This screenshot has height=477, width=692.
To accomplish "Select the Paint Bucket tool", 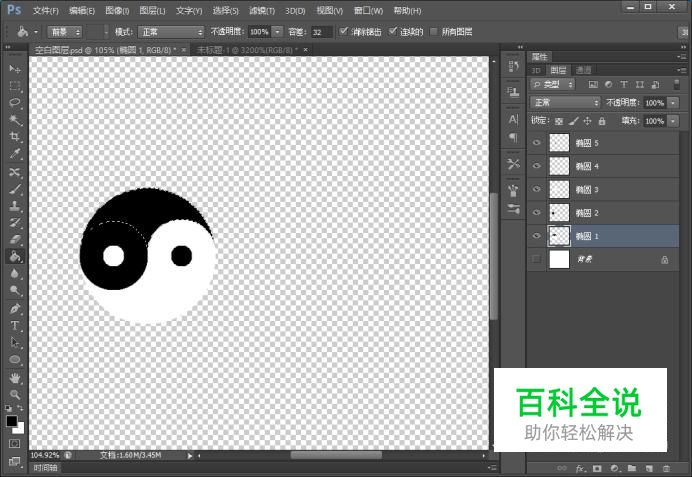I will tap(15, 256).
